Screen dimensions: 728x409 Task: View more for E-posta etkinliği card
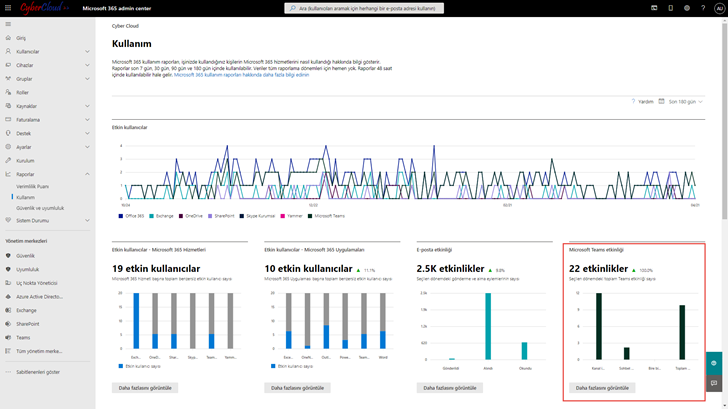point(449,388)
